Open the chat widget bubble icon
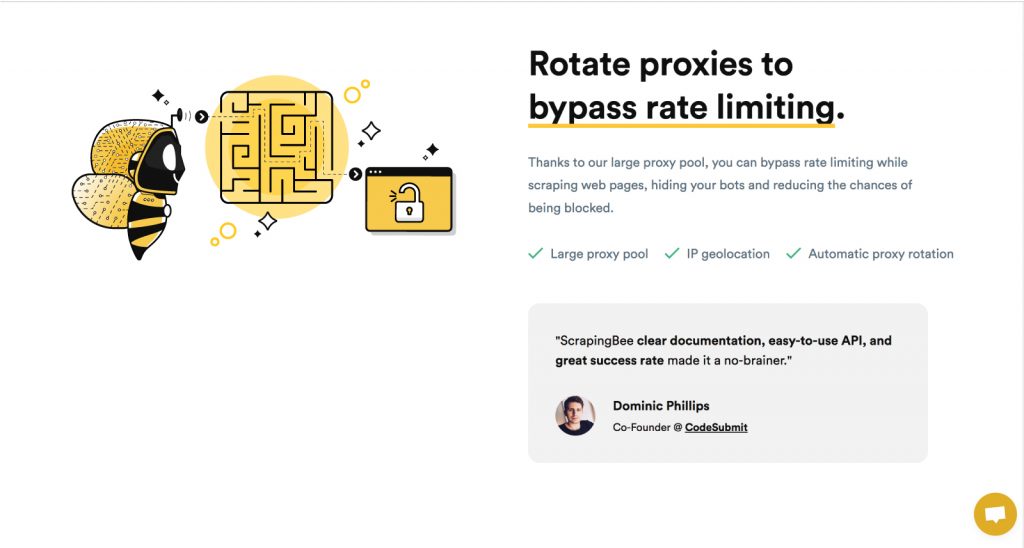The height and width of the screenshot is (548, 1024). 995,514
